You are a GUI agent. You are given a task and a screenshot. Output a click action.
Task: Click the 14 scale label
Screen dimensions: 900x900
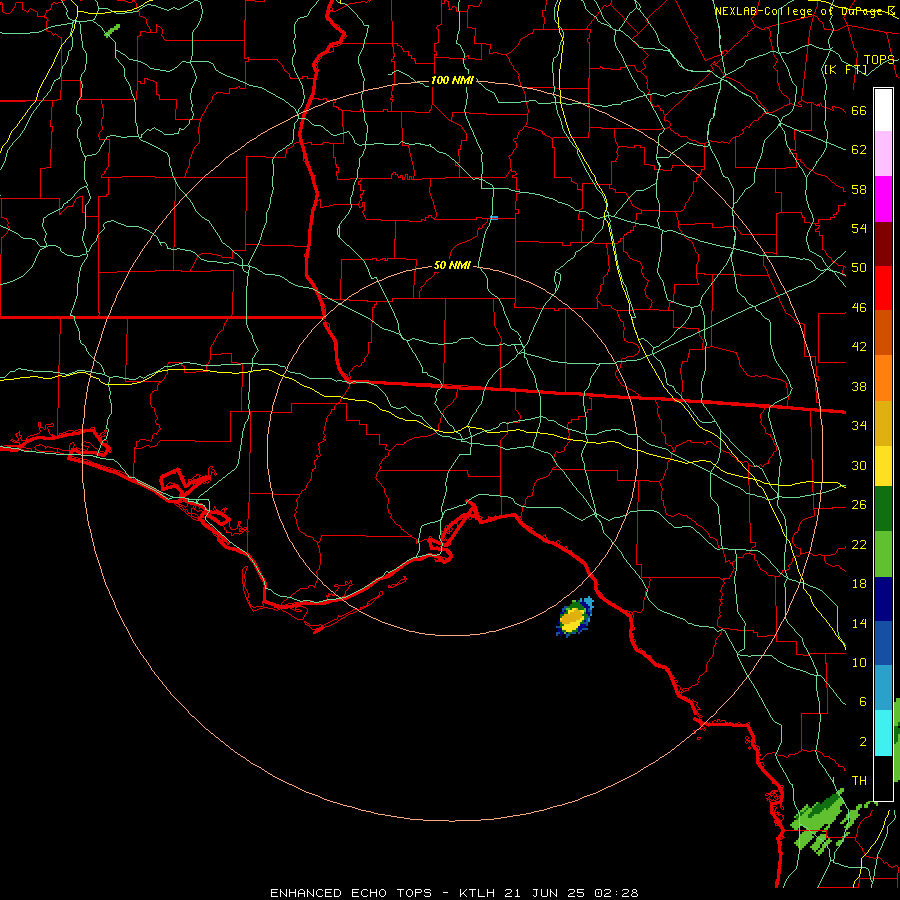859,623
